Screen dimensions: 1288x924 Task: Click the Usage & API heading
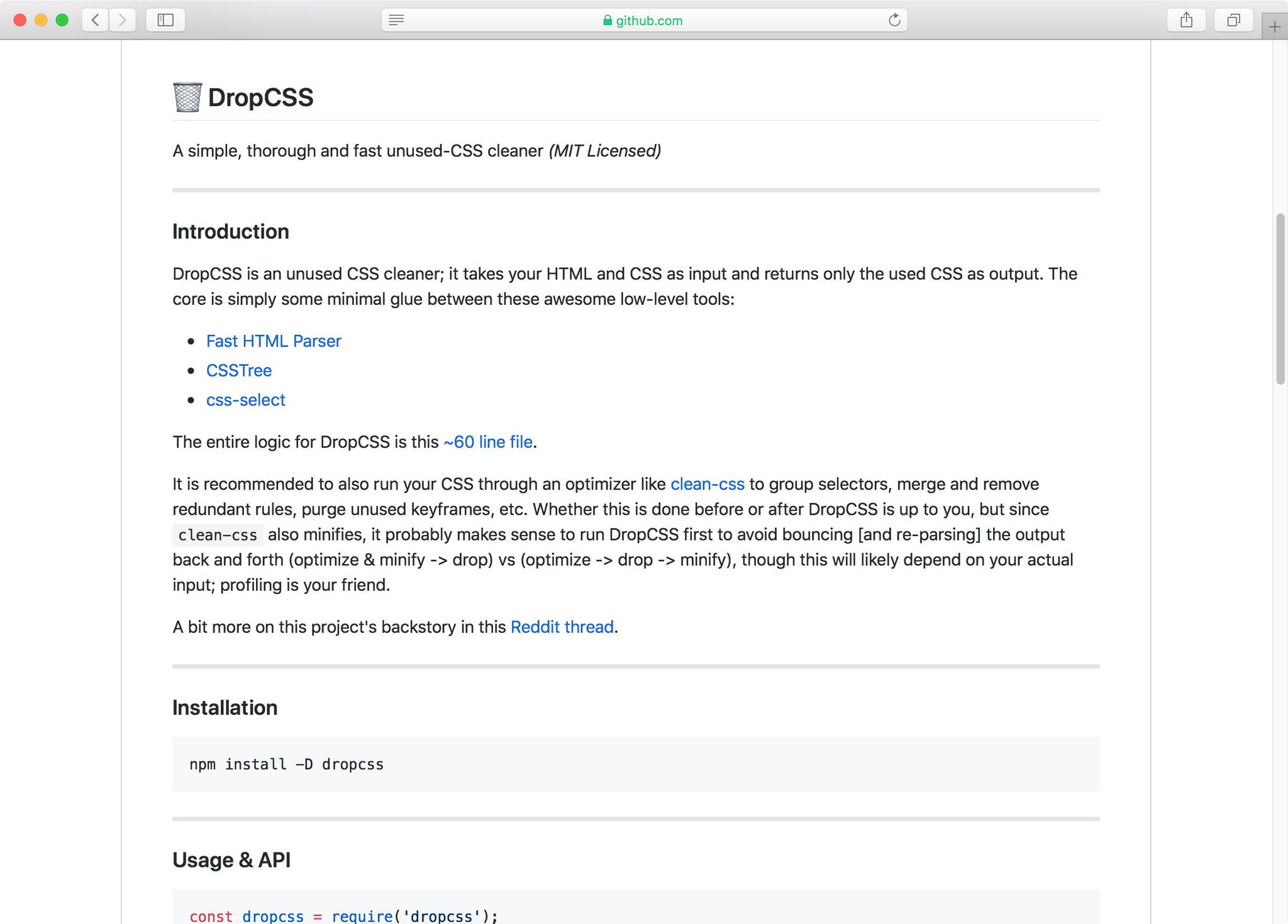[x=231, y=860]
